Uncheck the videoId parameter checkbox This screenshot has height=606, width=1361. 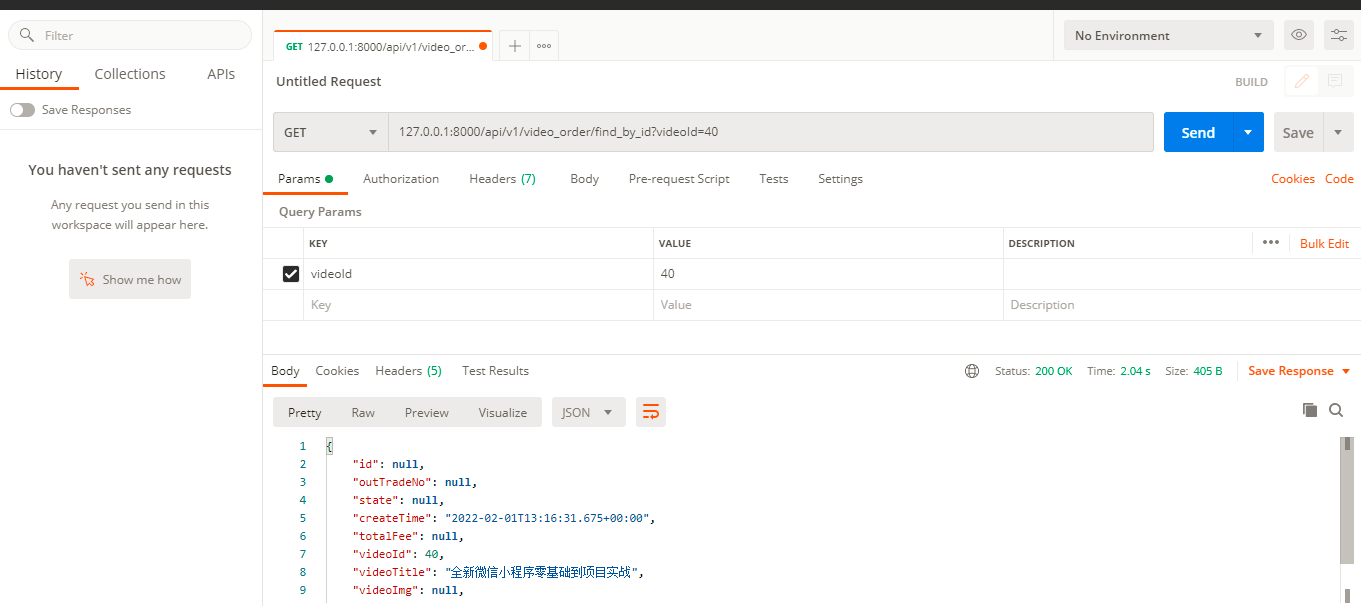pyautogui.click(x=291, y=274)
